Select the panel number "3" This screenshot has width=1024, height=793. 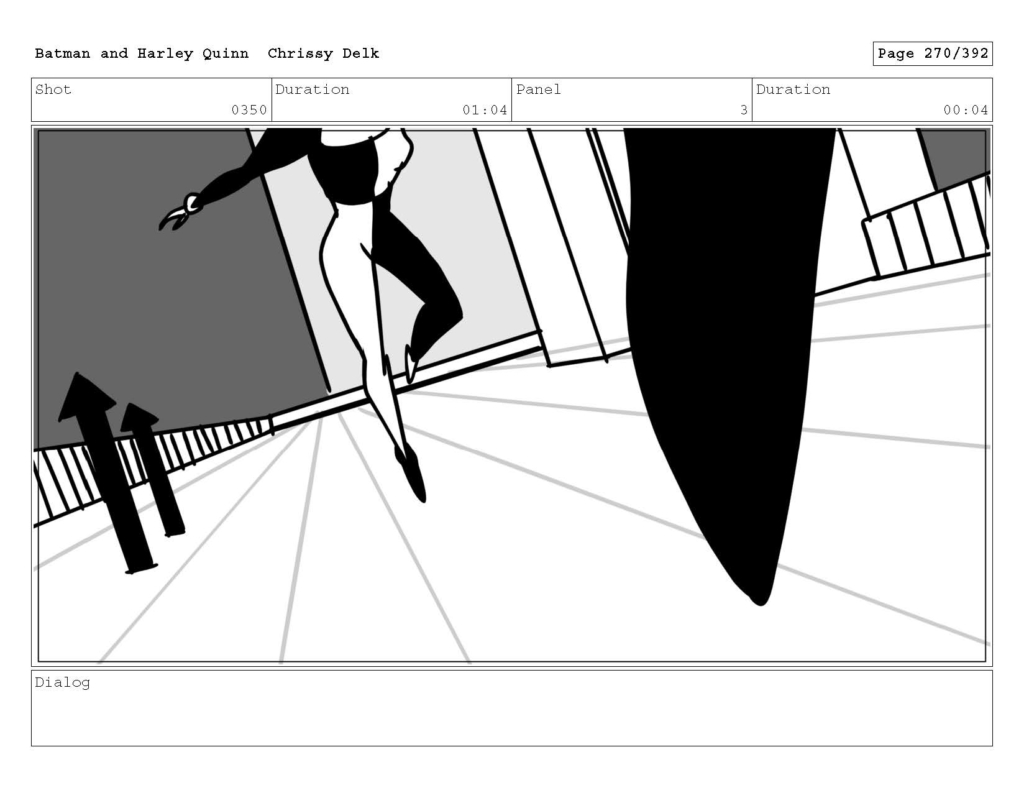[743, 110]
